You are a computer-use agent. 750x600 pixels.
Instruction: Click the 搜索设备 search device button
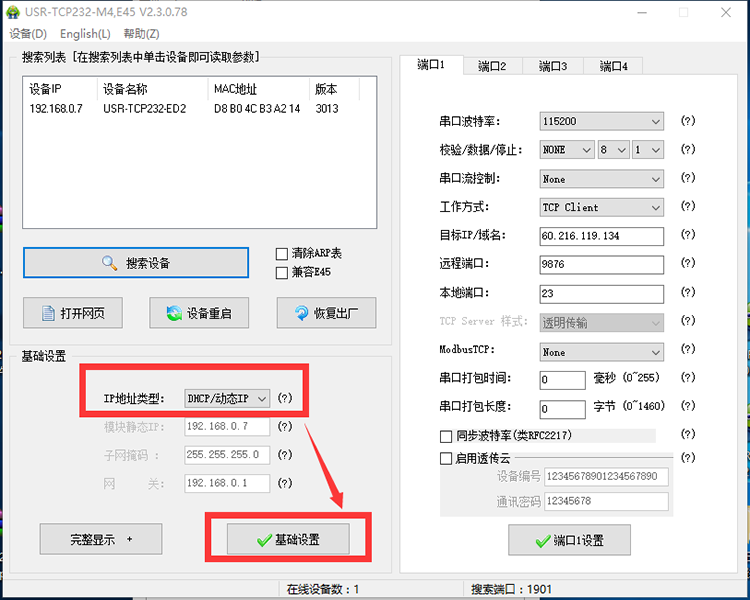click(x=136, y=263)
